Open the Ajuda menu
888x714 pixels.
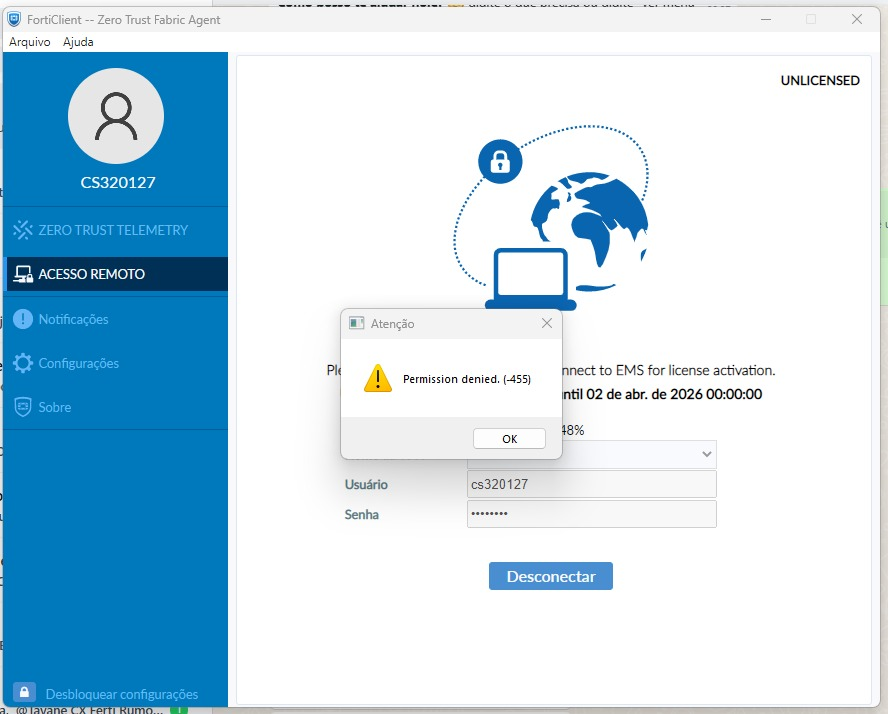(78, 42)
